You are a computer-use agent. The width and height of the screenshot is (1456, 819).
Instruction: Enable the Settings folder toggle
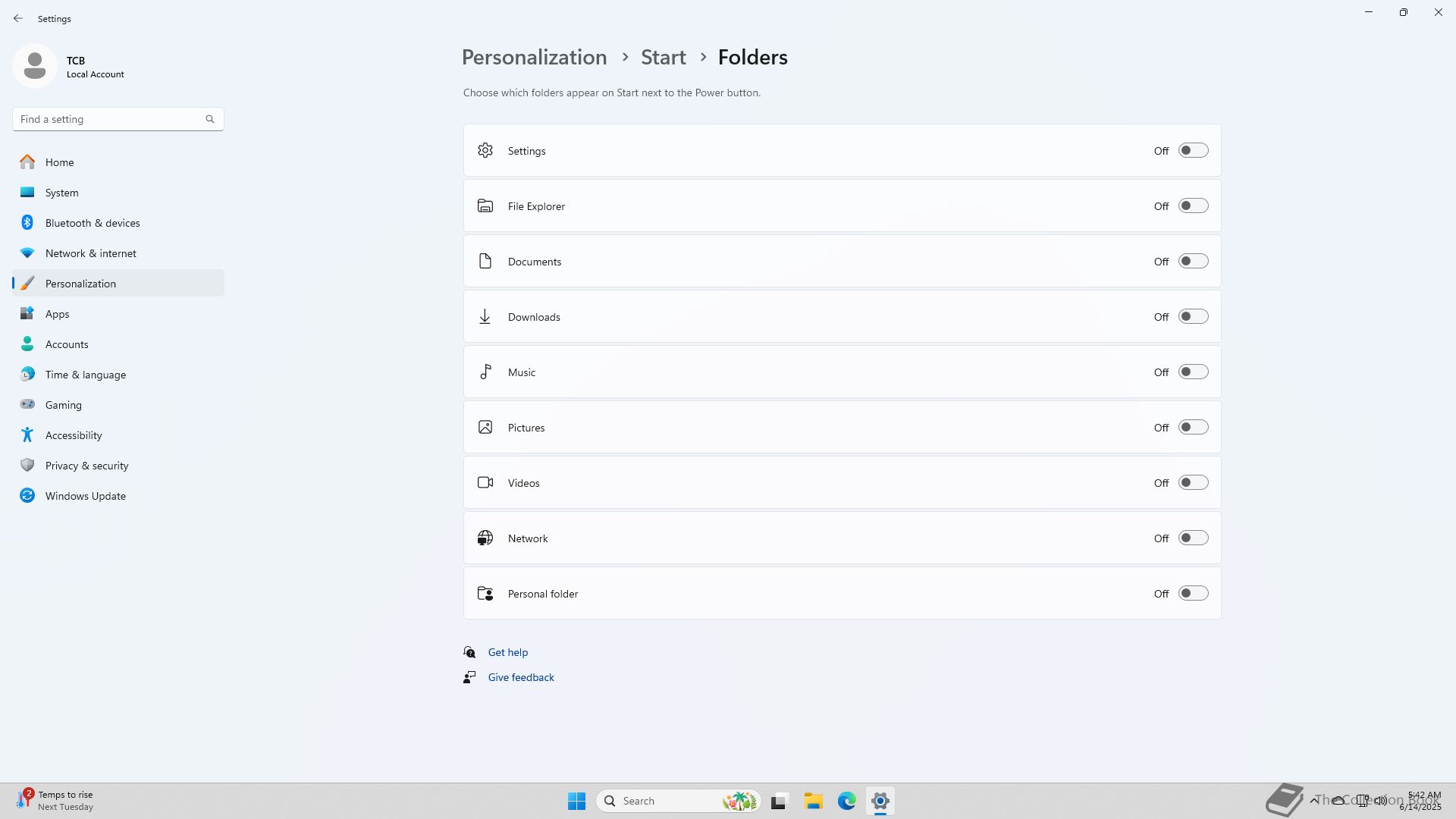pyautogui.click(x=1193, y=151)
